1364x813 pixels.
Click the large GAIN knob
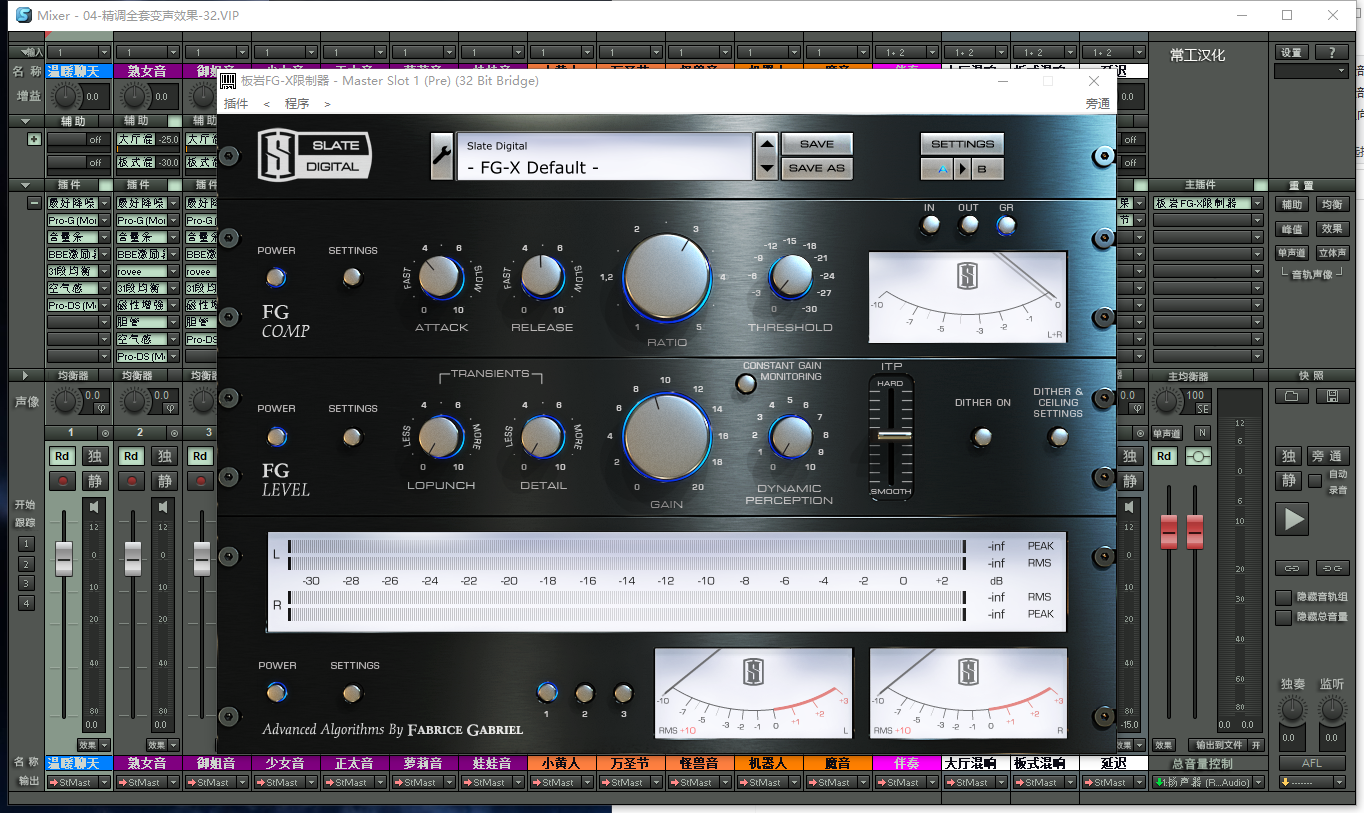coord(667,438)
